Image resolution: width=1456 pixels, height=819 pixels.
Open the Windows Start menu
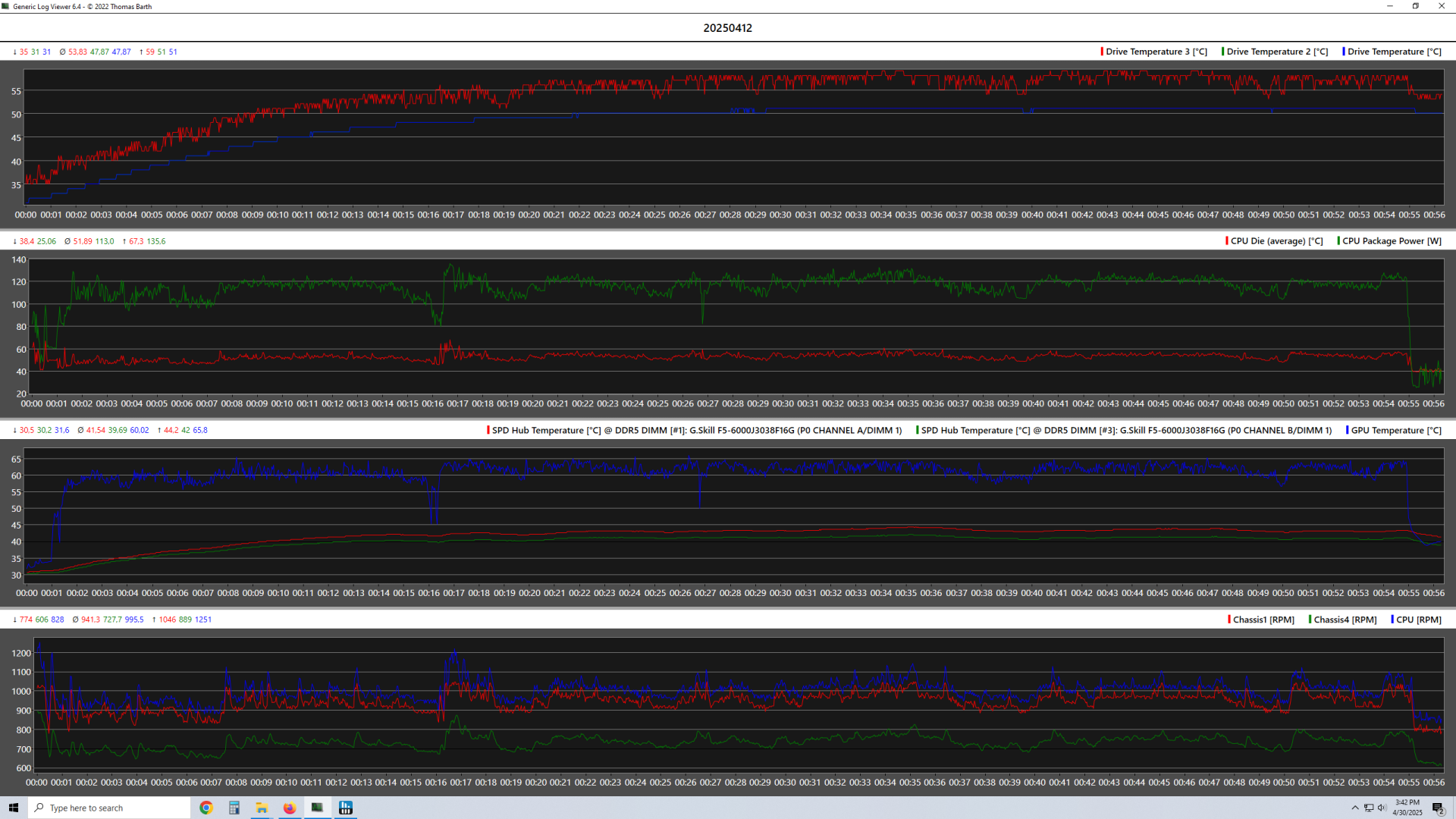tap(14, 808)
